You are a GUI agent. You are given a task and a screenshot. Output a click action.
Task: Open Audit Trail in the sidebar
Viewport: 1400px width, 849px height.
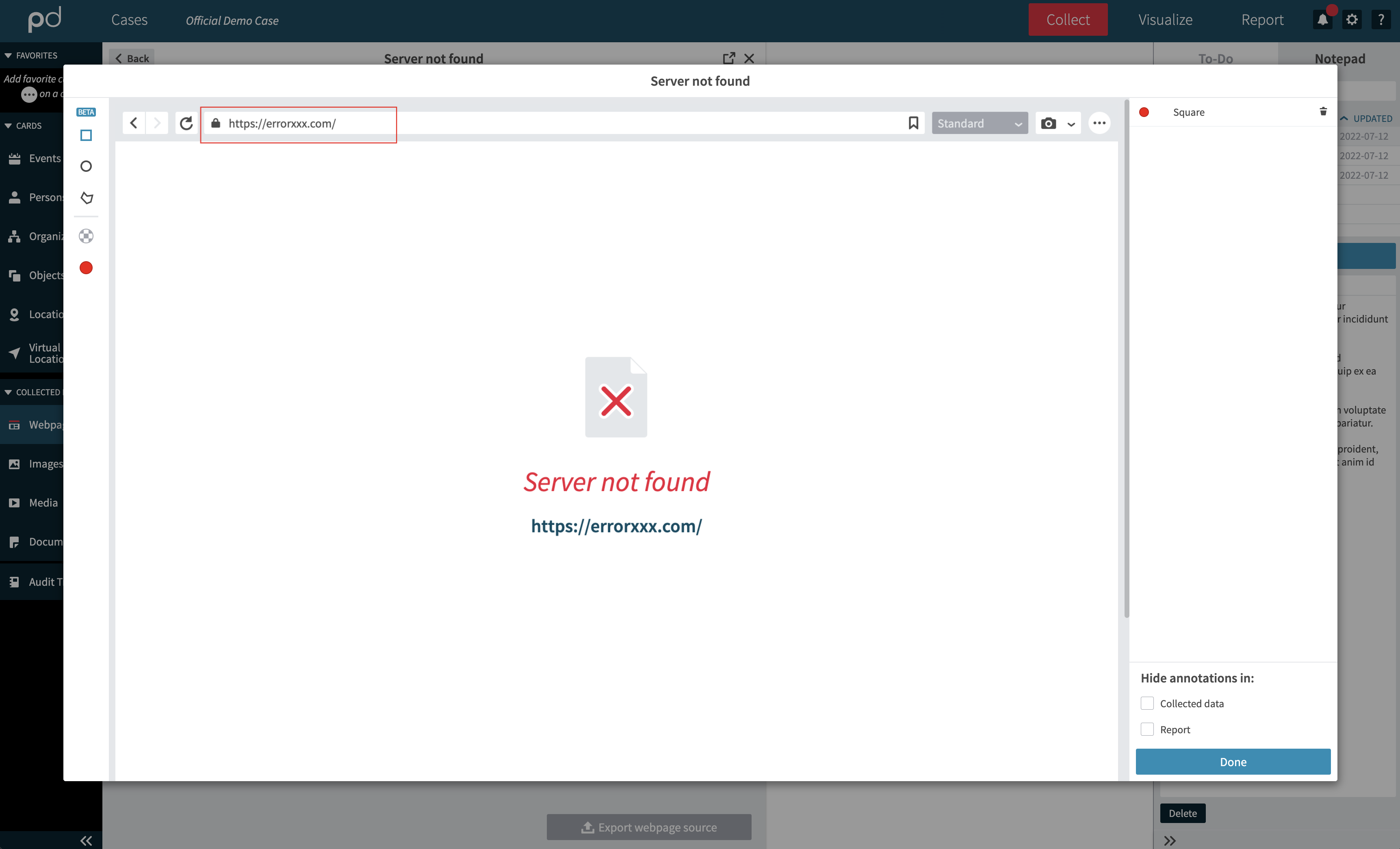click(32, 581)
